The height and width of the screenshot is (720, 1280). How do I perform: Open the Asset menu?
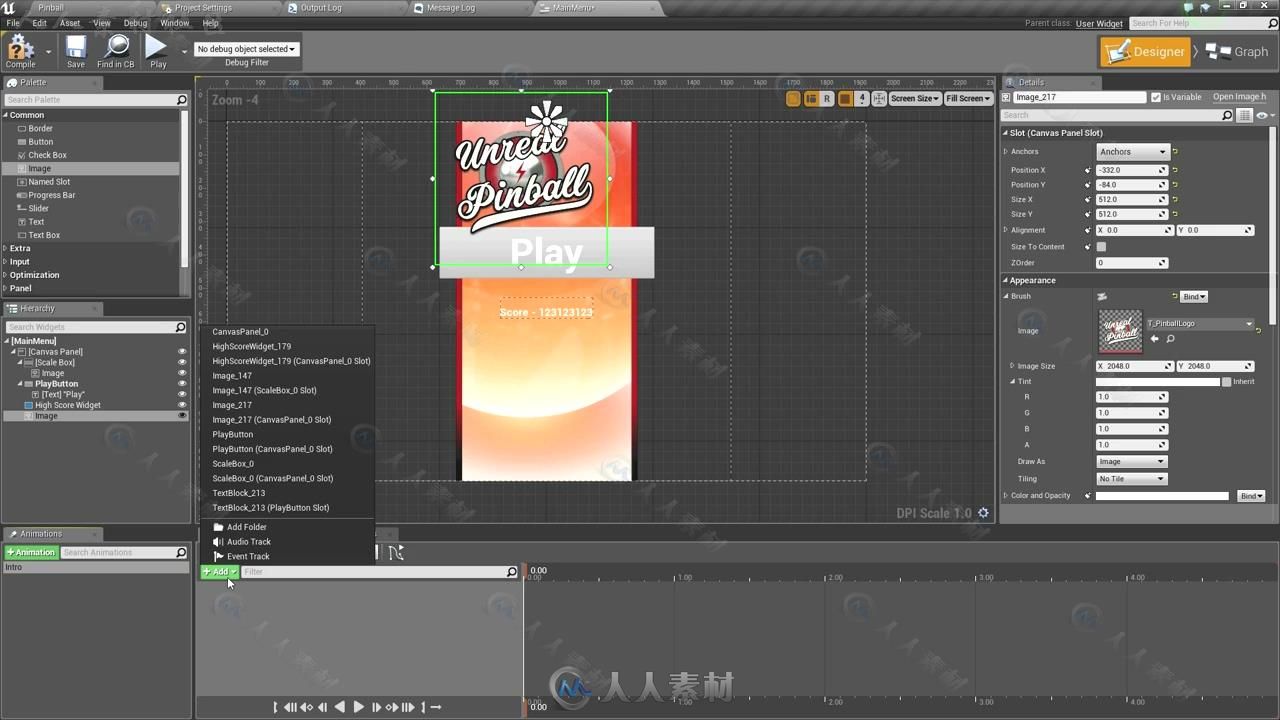click(70, 23)
